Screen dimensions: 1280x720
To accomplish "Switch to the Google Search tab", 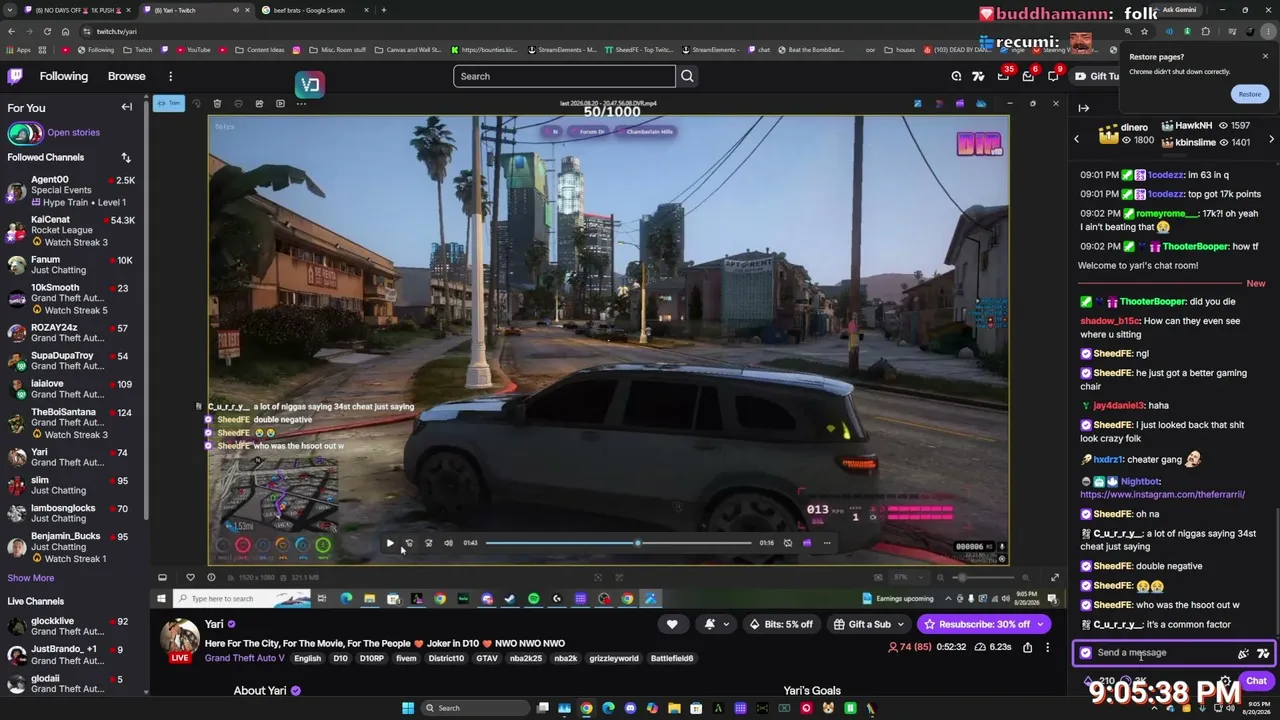I will [x=315, y=10].
